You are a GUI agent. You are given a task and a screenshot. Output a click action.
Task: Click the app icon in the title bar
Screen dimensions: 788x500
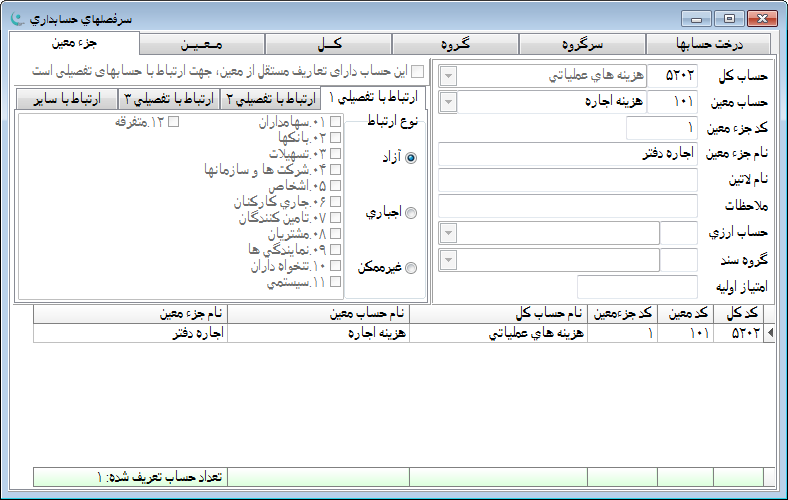point(15,17)
